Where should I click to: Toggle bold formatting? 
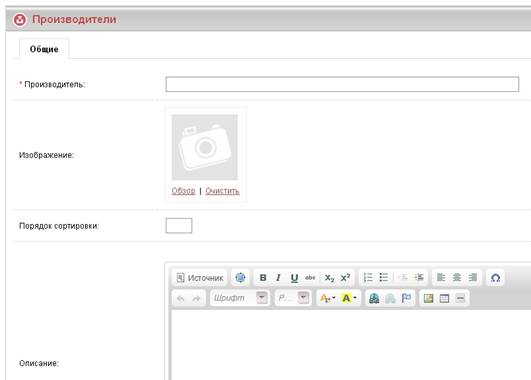263,278
